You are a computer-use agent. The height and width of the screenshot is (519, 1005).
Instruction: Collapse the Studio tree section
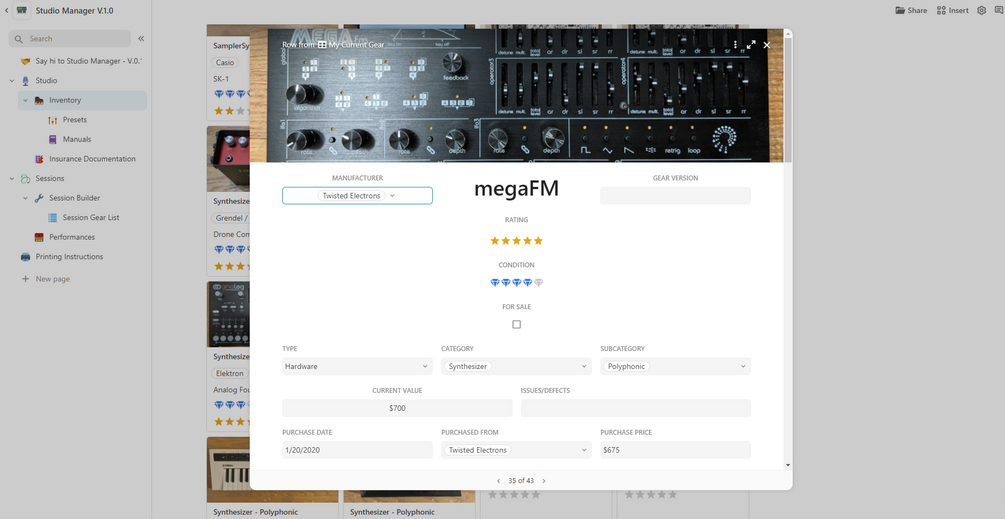pos(12,81)
